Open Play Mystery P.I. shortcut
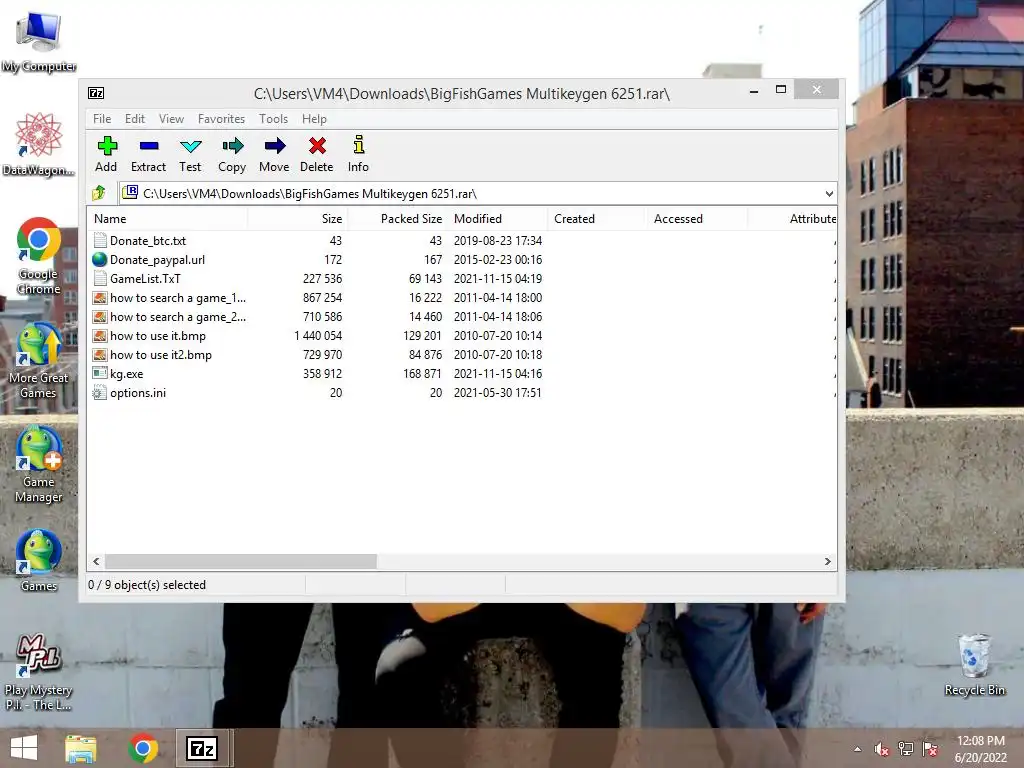 coord(39,673)
